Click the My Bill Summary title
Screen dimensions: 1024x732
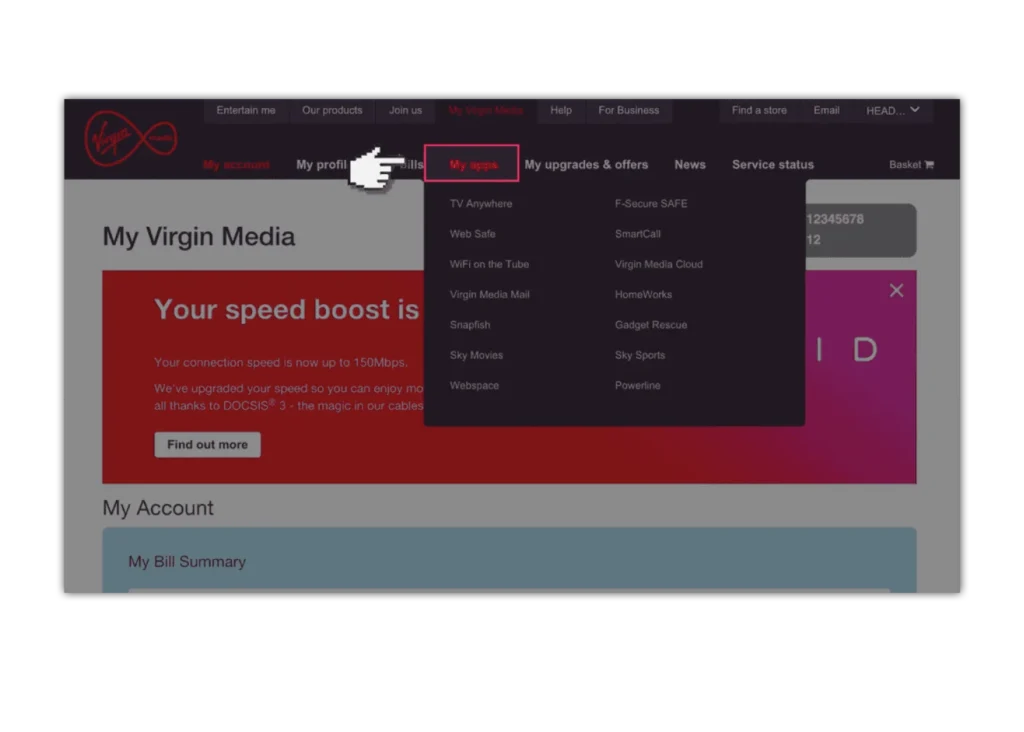tap(187, 562)
